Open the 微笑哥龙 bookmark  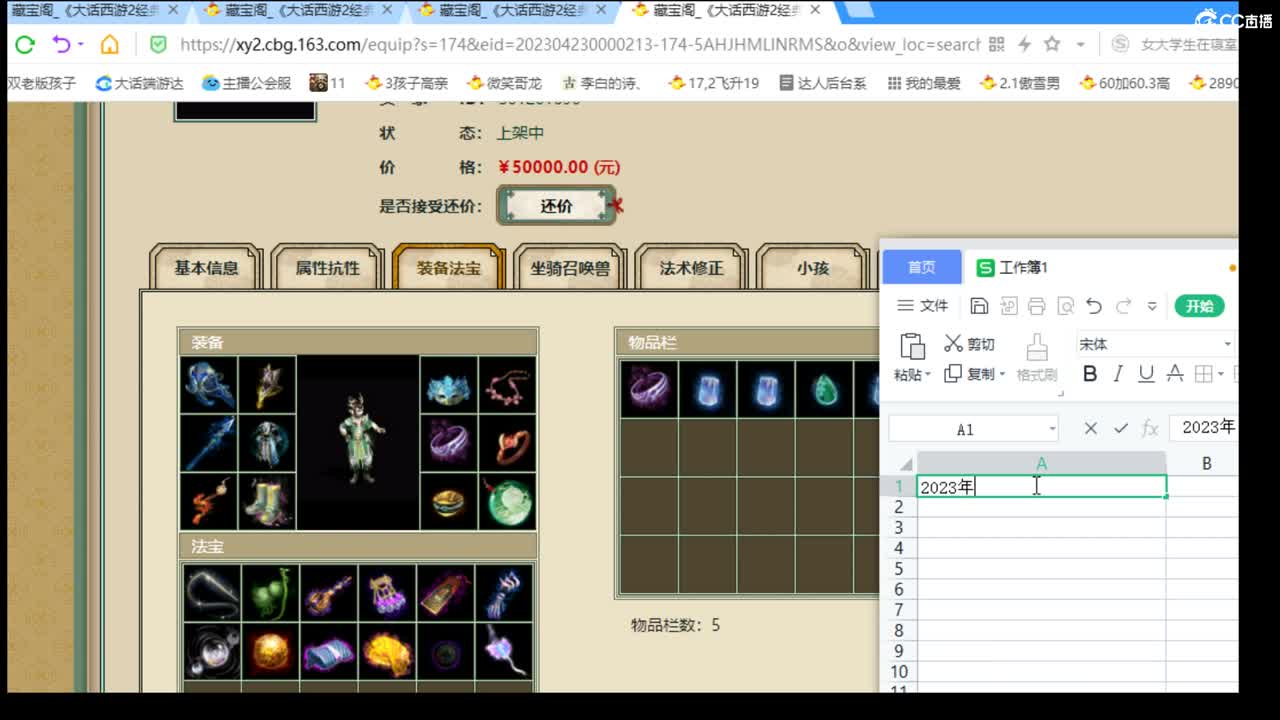(x=503, y=83)
